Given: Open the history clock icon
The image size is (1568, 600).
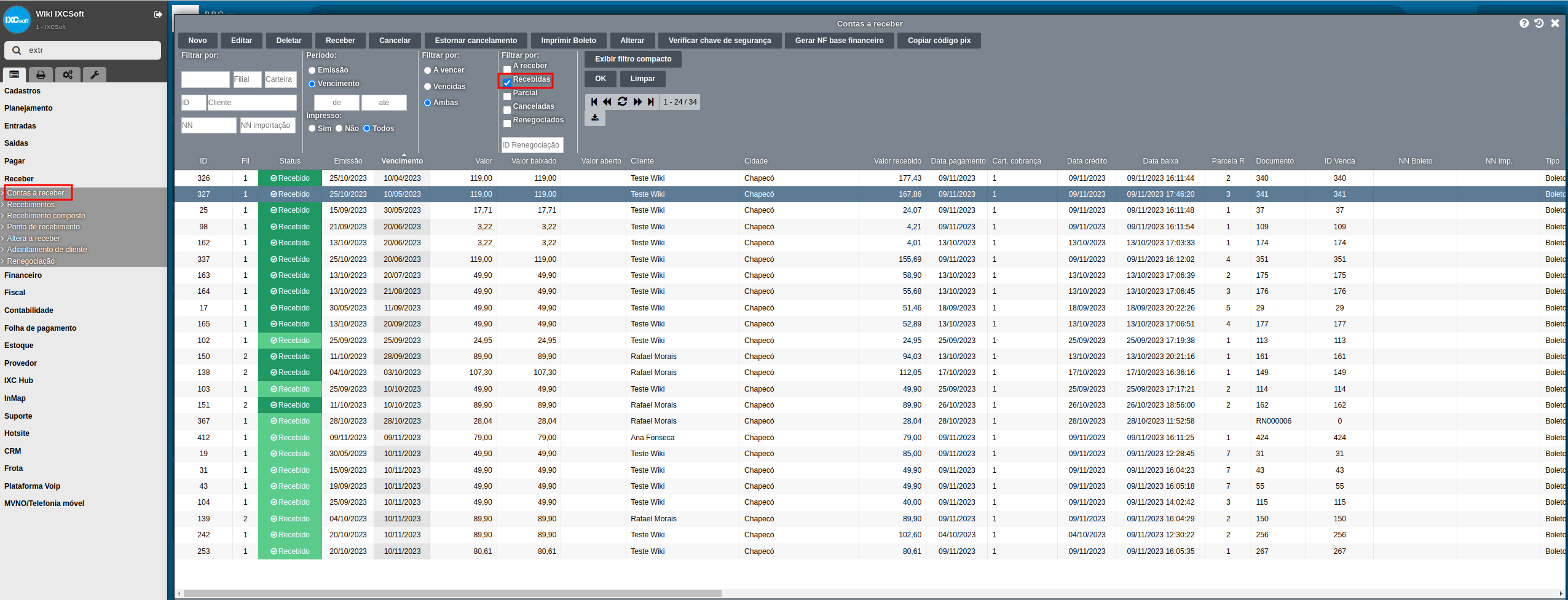Looking at the screenshot, I should 1539,23.
